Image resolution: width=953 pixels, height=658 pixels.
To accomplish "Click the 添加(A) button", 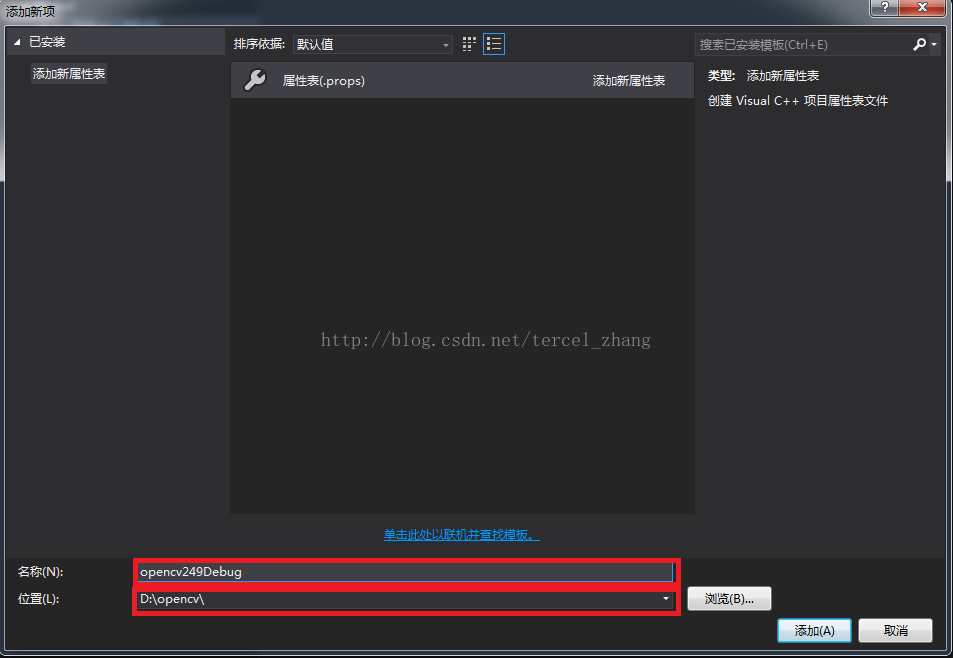I will coord(814,631).
